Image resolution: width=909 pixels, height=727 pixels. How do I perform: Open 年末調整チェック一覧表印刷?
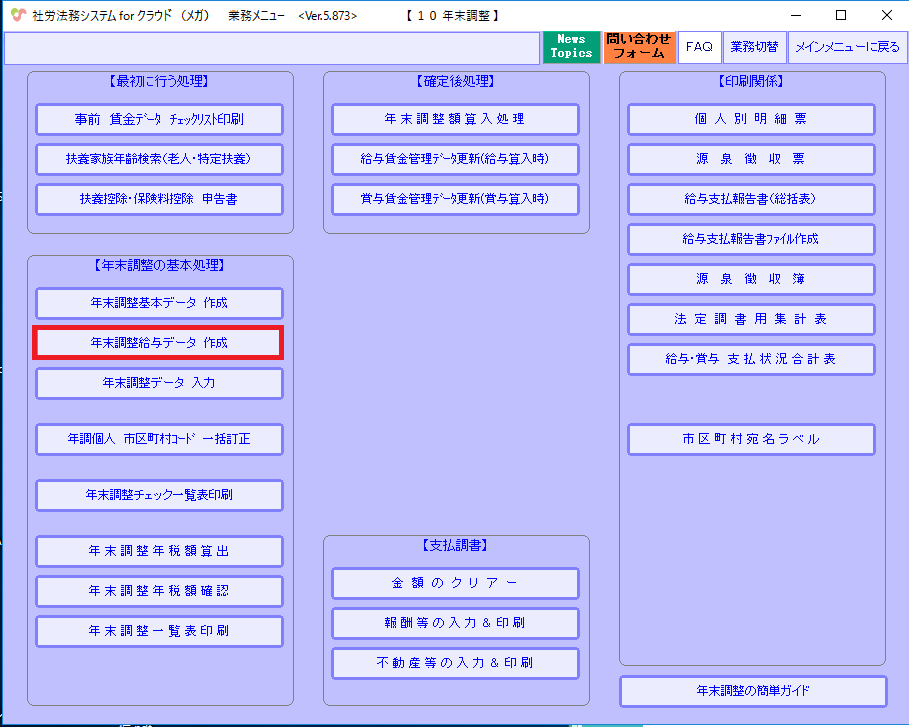(159, 495)
